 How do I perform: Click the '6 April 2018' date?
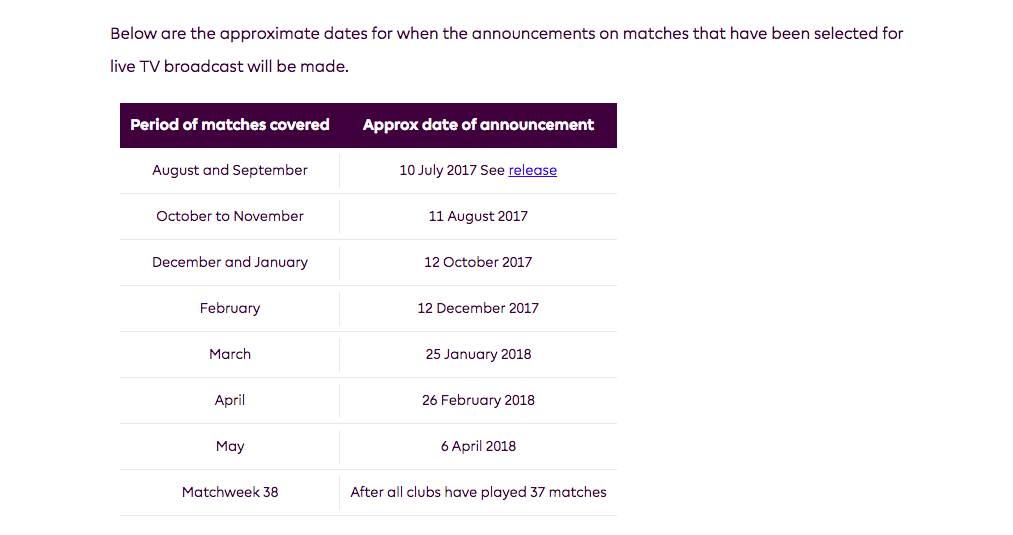pyautogui.click(x=478, y=446)
